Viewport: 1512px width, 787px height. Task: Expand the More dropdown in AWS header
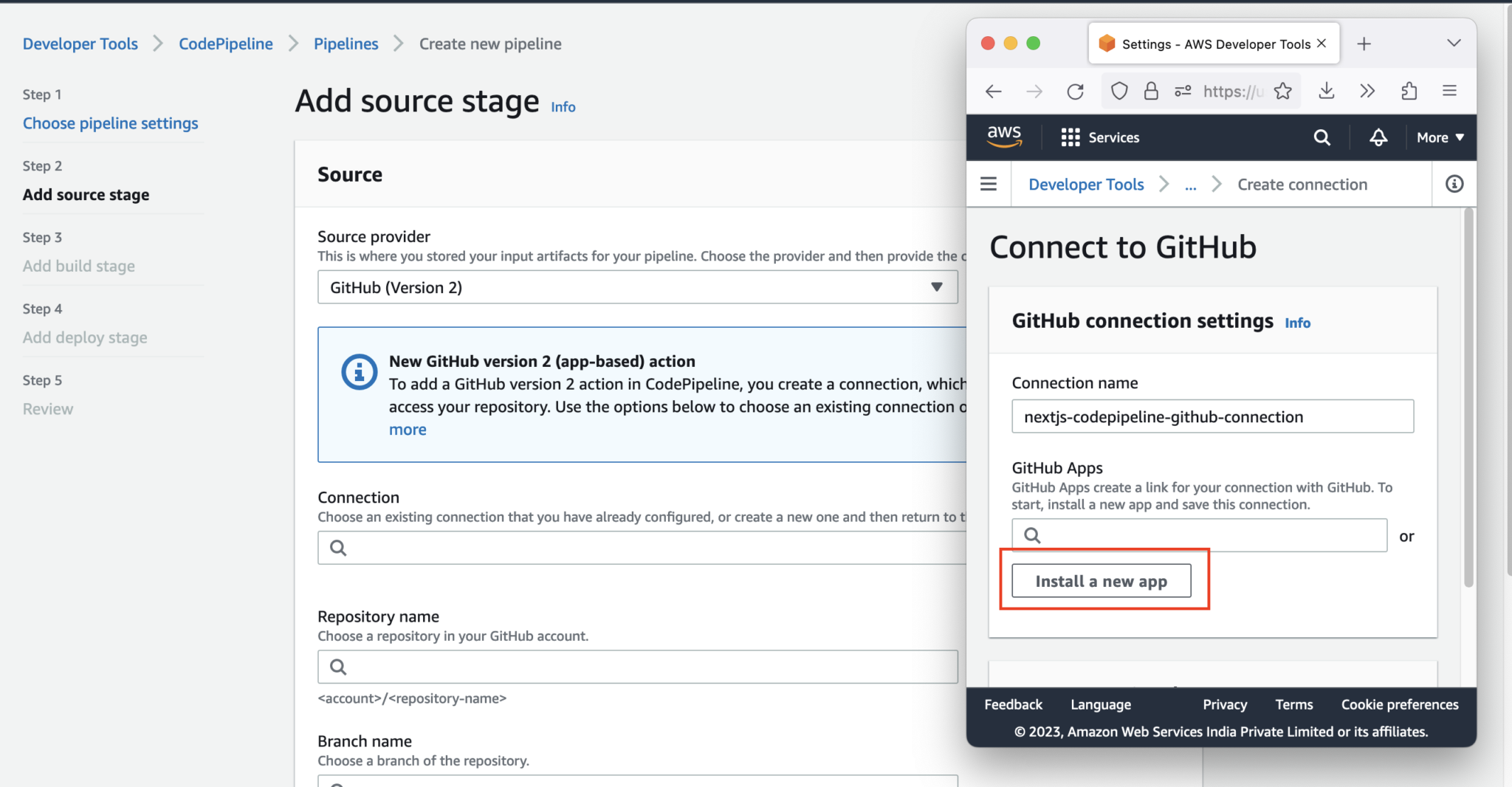click(x=1440, y=137)
